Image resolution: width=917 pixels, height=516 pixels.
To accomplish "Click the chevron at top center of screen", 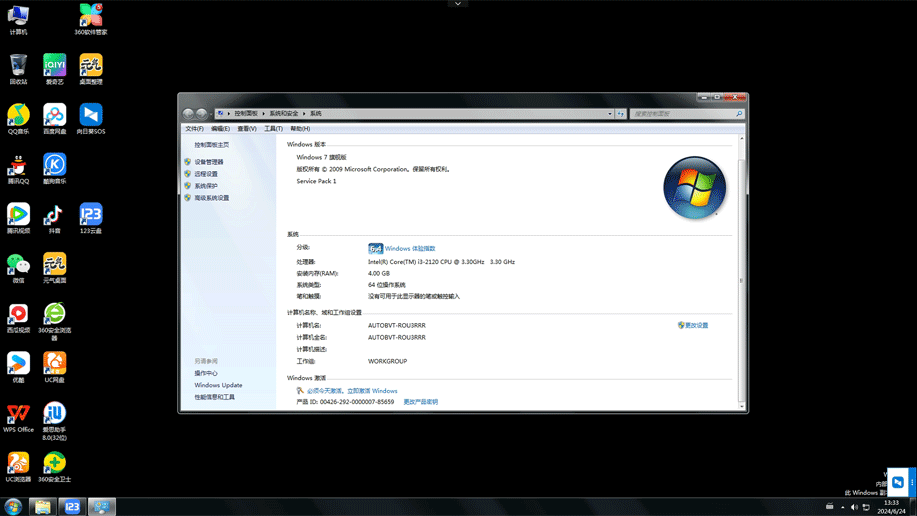I will tap(458, 4).
